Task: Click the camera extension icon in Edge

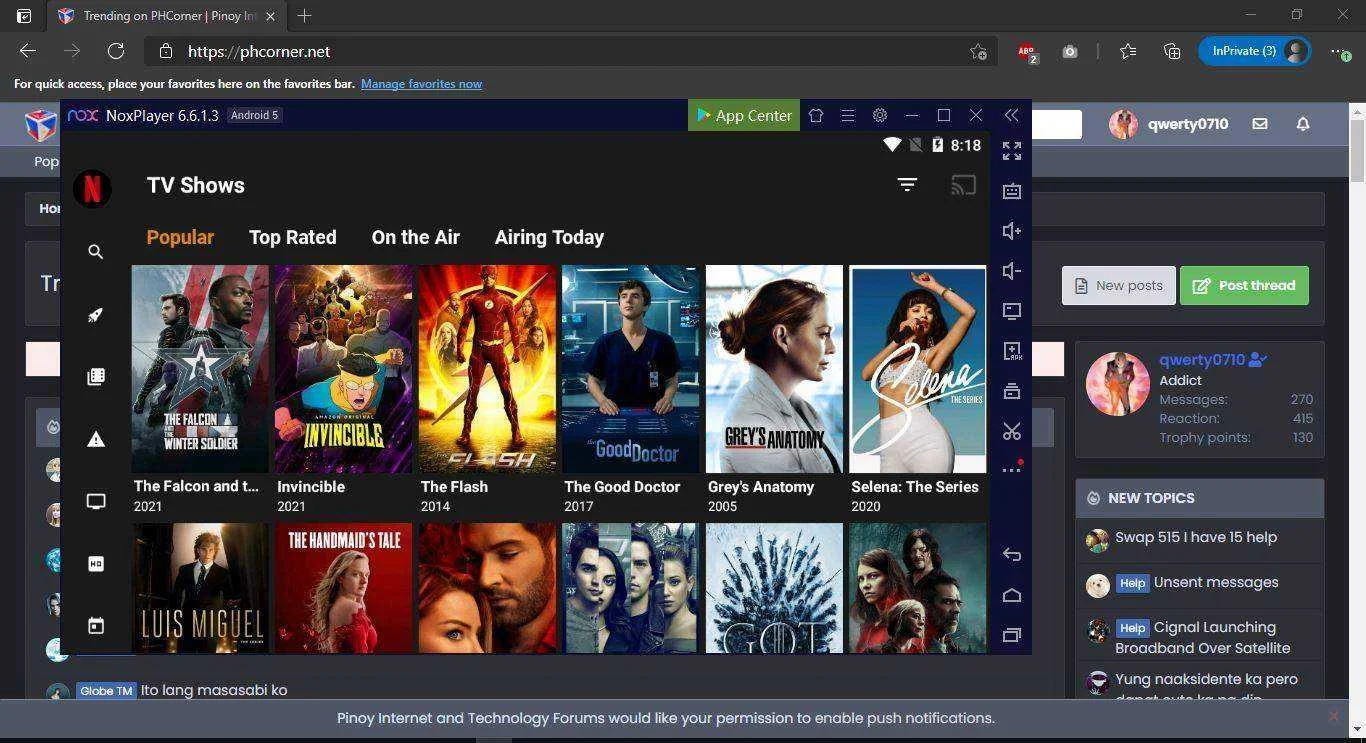Action: (1070, 52)
